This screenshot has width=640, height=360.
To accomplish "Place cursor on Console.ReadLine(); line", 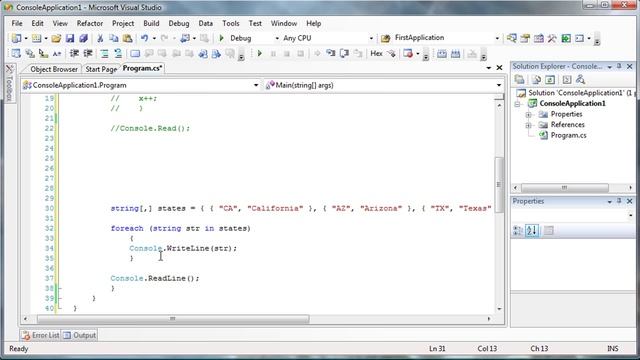I will click(155, 278).
